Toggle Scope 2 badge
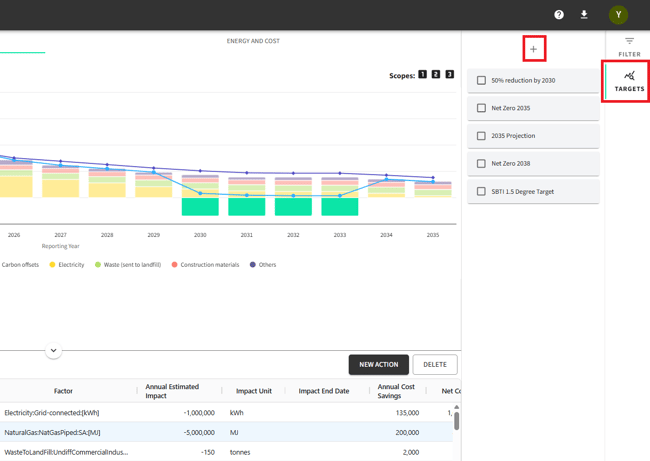The width and height of the screenshot is (650, 461). pyautogui.click(x=436, y=75)
